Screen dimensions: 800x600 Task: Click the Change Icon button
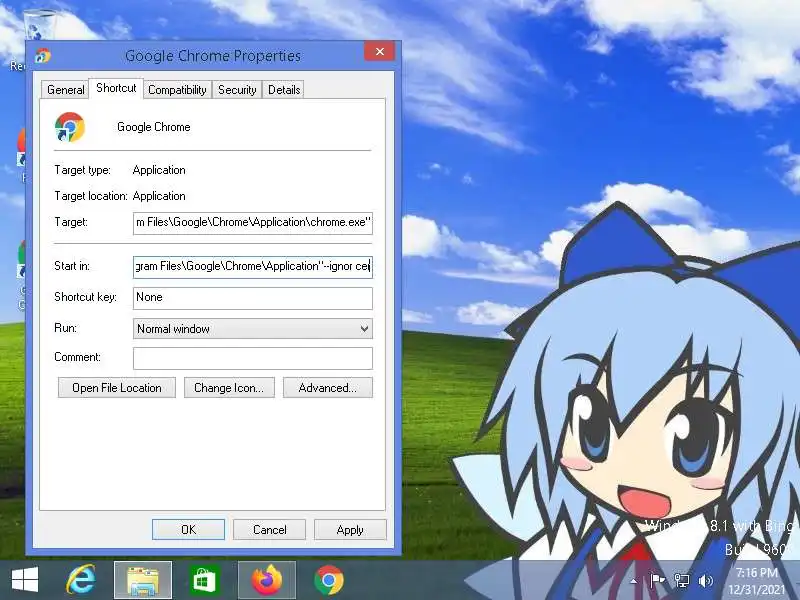tap(229, 388)
